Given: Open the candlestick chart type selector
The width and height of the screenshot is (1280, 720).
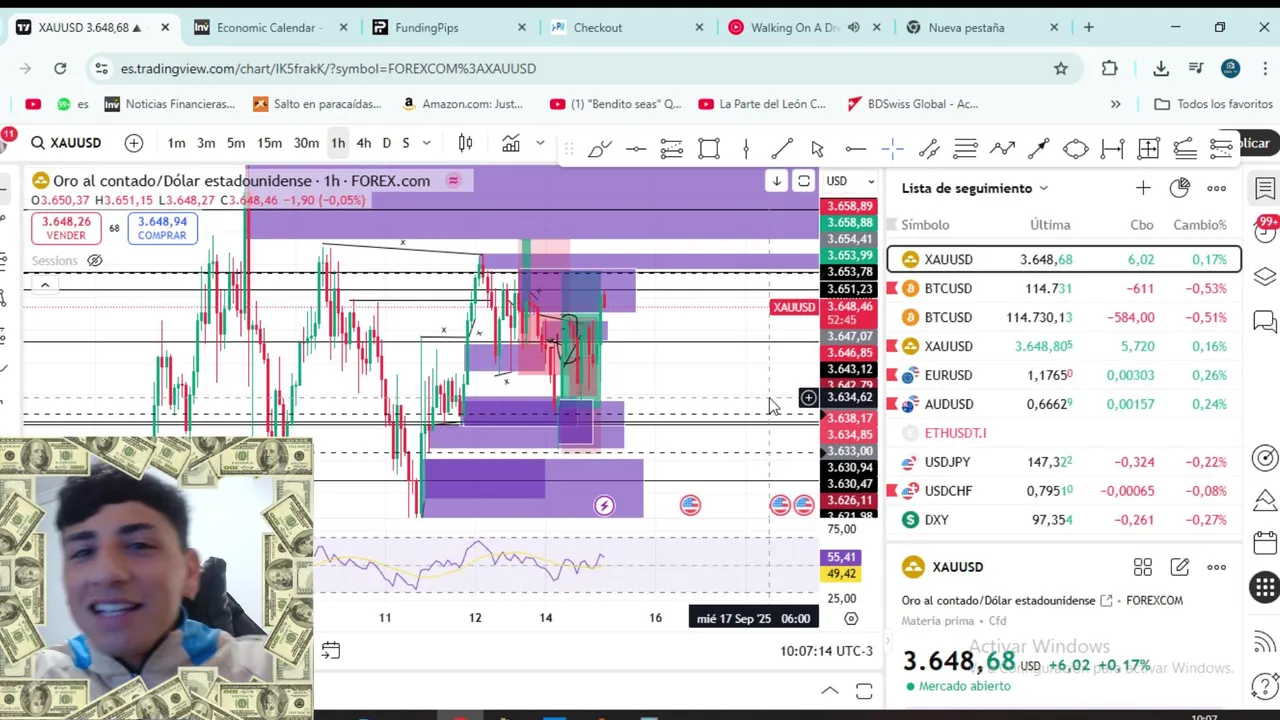Looking at the screenshot, I should [x=465, y=143].
